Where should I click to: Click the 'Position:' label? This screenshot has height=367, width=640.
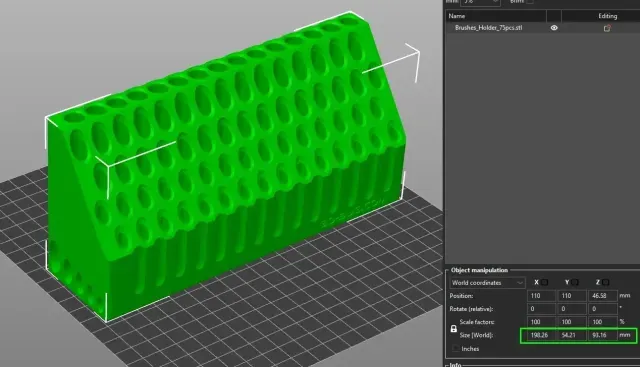click(461, 296)
